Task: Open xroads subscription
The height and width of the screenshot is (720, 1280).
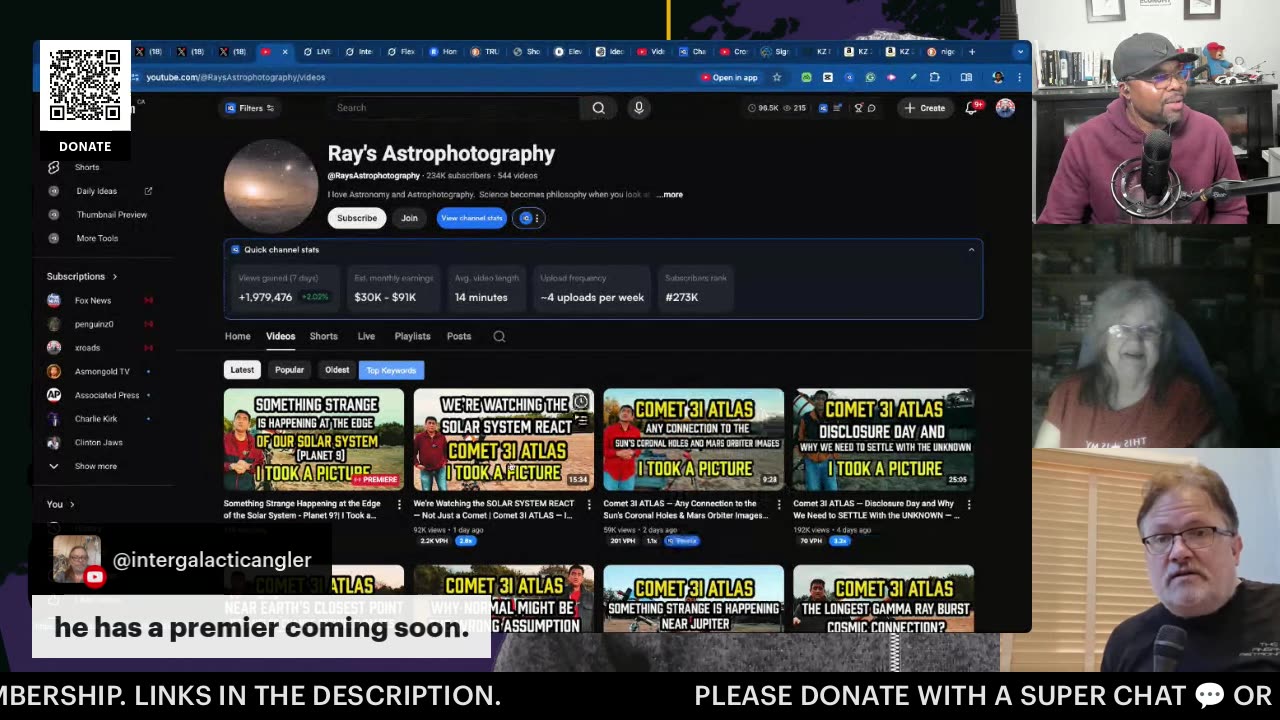Action: click(87, 348)
